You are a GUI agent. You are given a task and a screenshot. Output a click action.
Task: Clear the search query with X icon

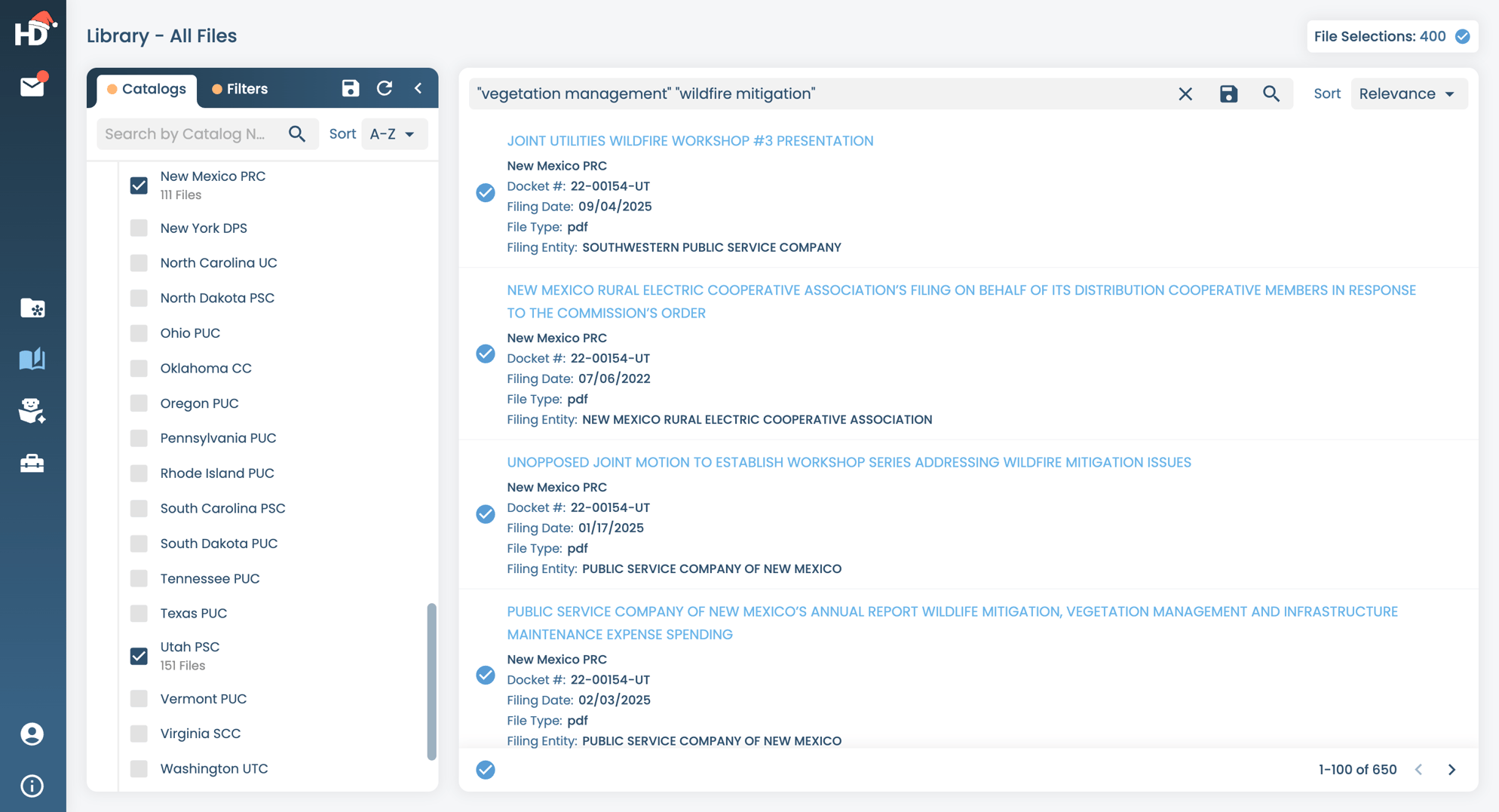point(1185,93)
